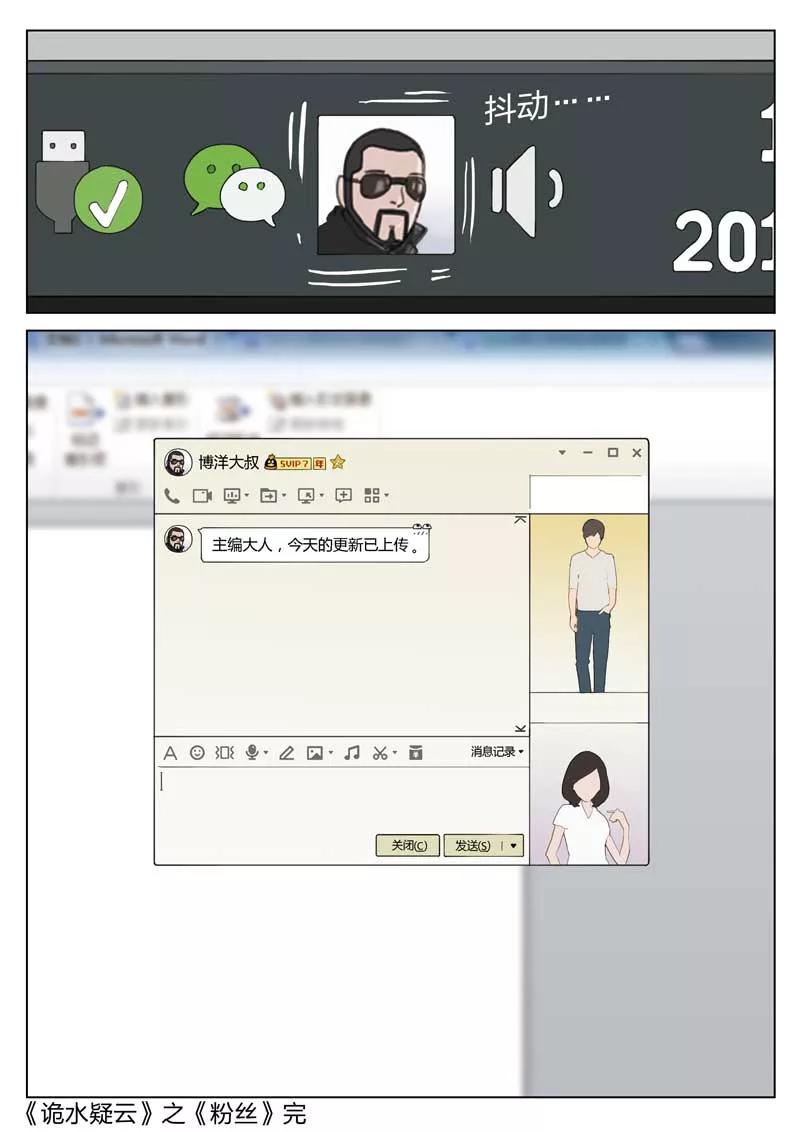Open the chat window title menu arrow
The image size is (800, 1132).
(562, 453)
